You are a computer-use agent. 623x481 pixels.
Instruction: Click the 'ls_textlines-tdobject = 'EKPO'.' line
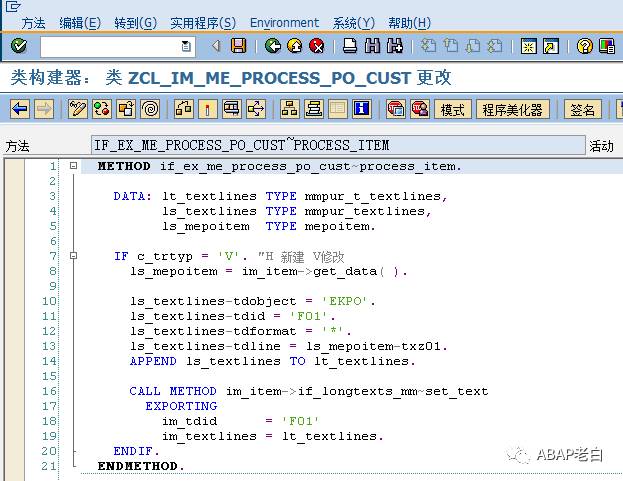tap(253, 301)
